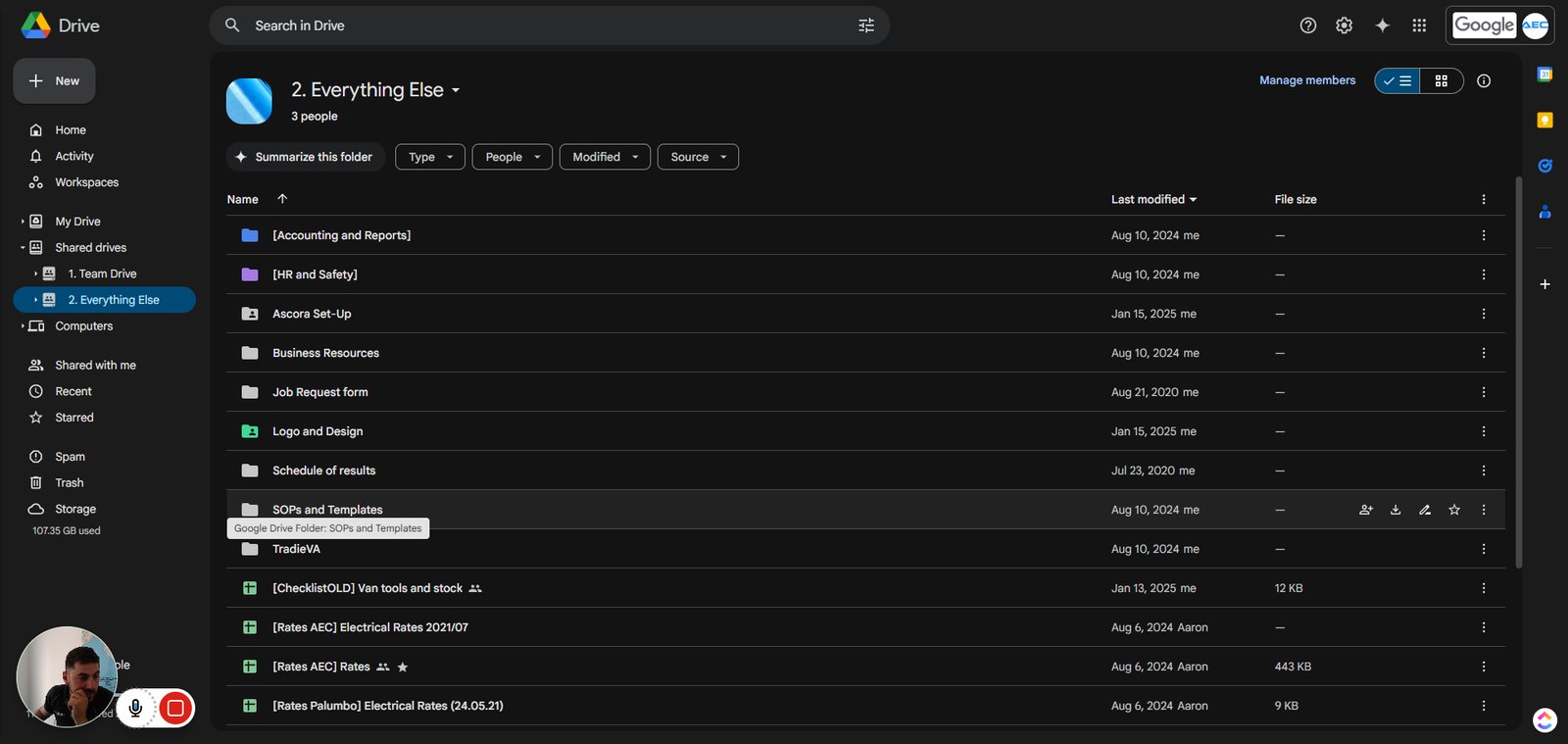Open more actions for TradieVA row
Viewport: 1568px width, 744px height.
(x=1484, y=549)
